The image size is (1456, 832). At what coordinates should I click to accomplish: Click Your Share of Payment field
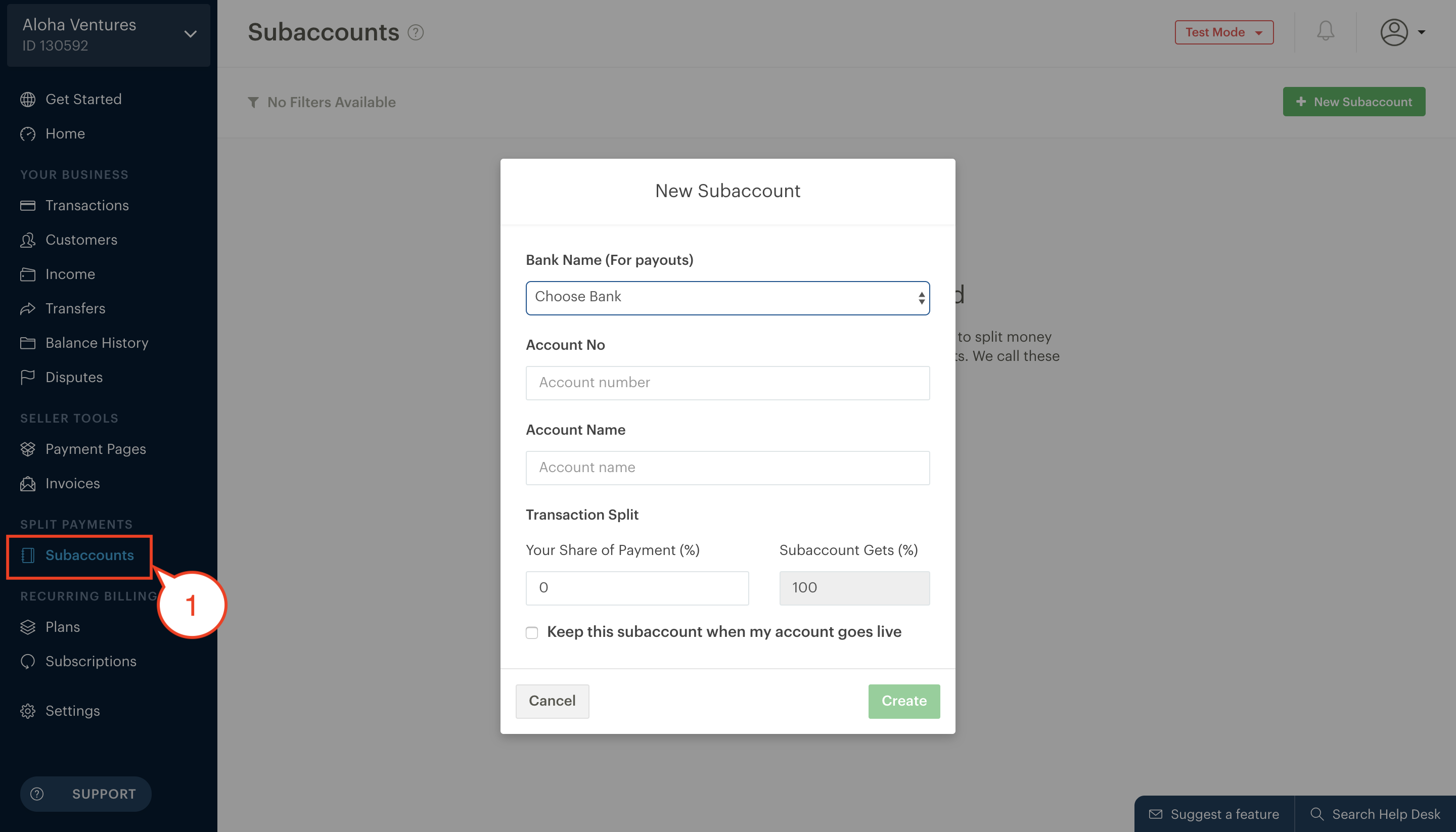[x=637, y=588]
